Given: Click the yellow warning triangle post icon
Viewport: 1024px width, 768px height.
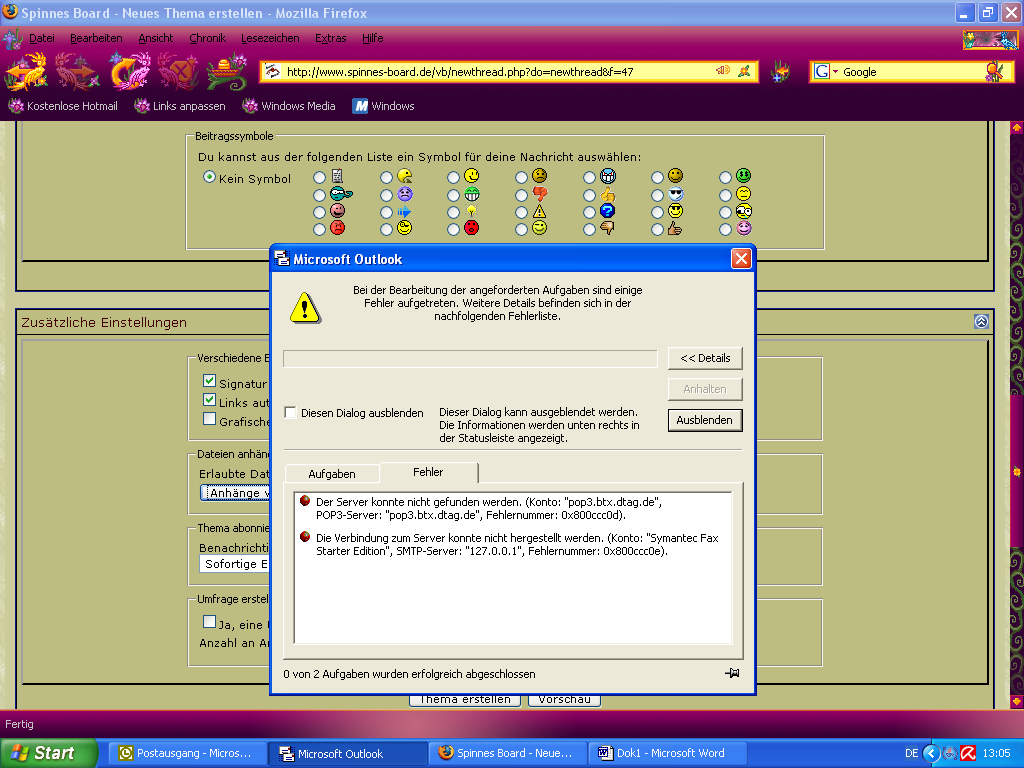Looking at the screenshot, I should coord(539,211).
